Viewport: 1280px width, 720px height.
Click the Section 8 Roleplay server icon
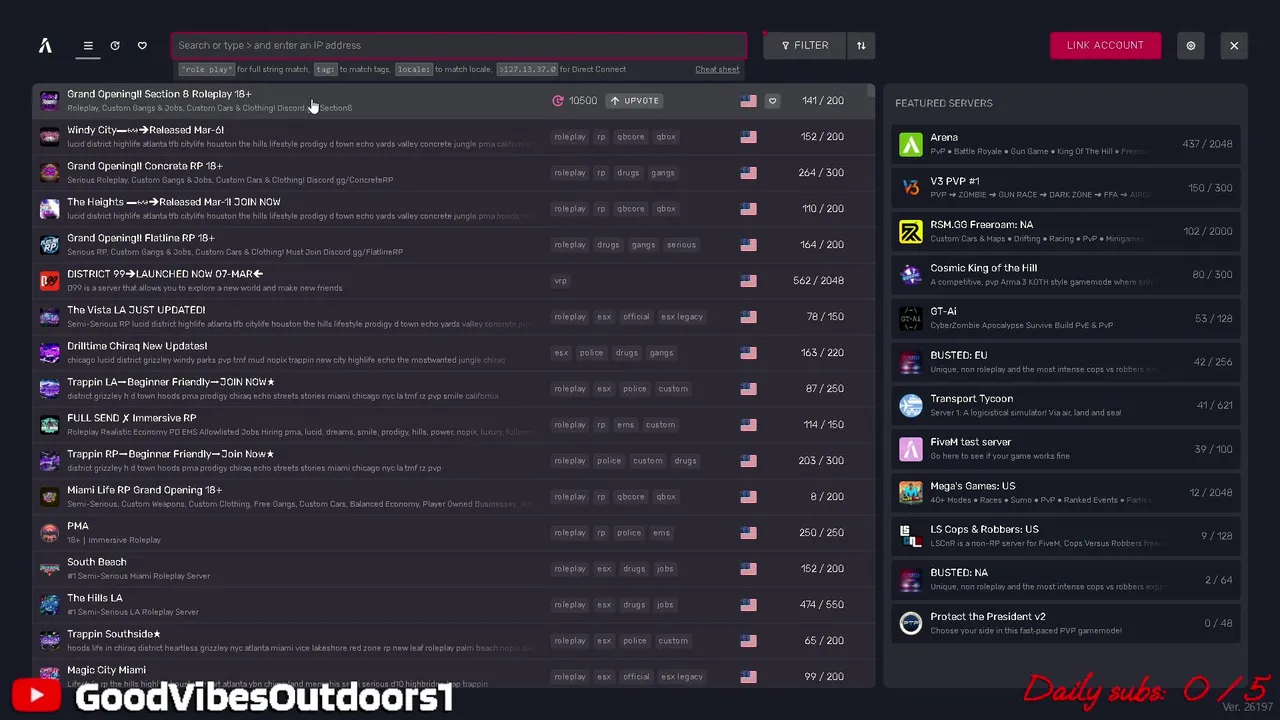pyautogui.click(x=49, y=100)
